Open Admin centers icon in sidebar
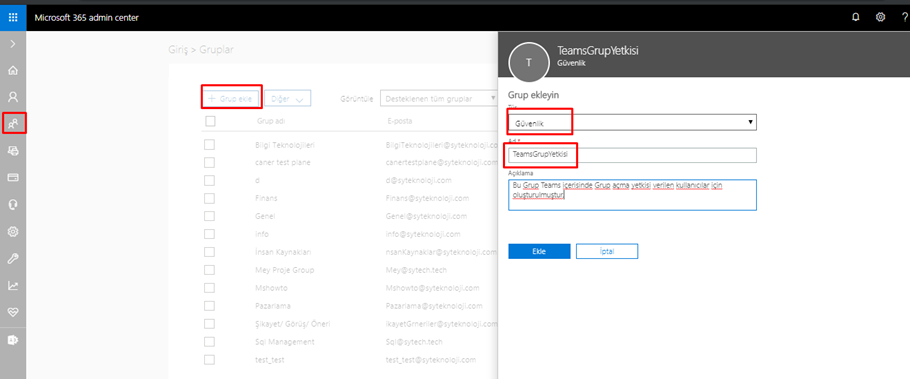This screenshot has width=910, height=379. point(13,340)
